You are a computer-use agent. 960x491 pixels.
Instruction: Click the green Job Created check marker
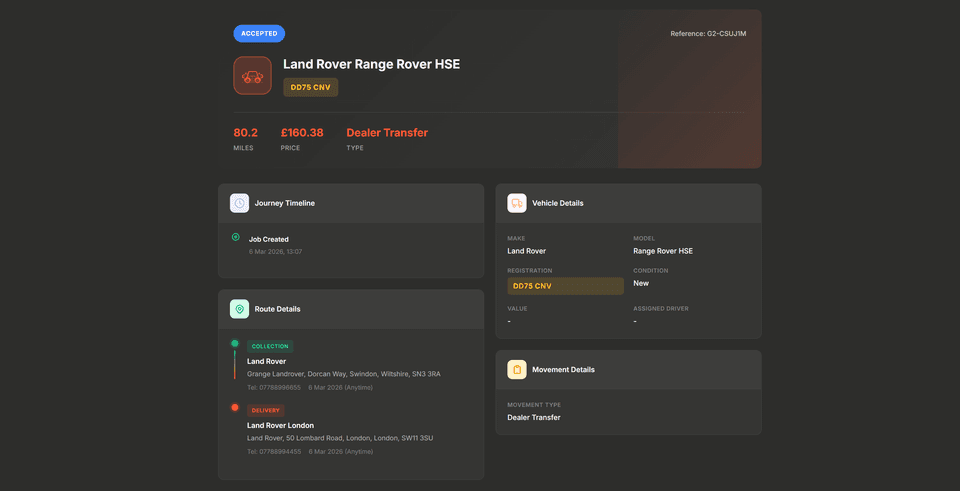click(x=236, y=238)
